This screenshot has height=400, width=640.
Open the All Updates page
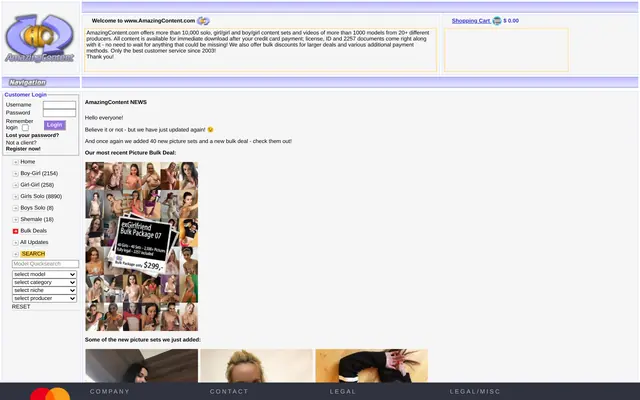coord(34,242)
